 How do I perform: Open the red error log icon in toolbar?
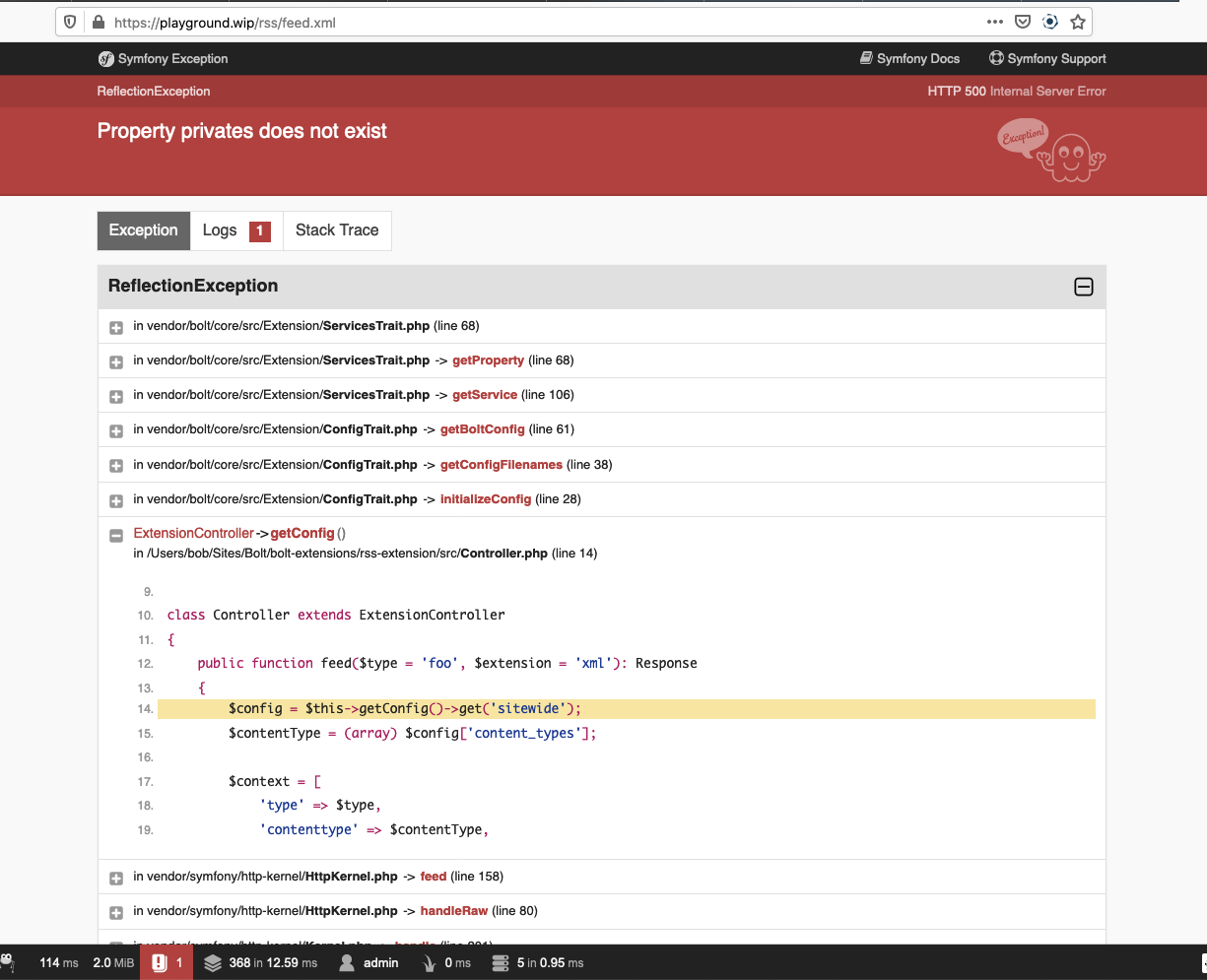point(158,962)
